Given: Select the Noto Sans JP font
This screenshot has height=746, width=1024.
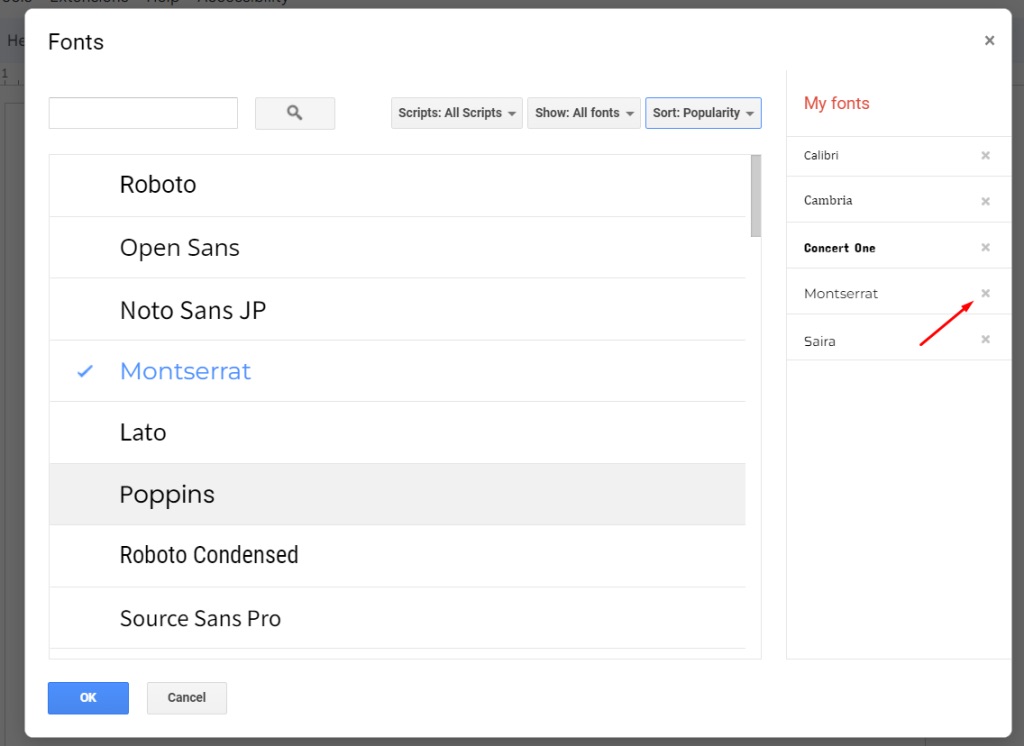Looking at the screenshot, I should pos(397,310).
